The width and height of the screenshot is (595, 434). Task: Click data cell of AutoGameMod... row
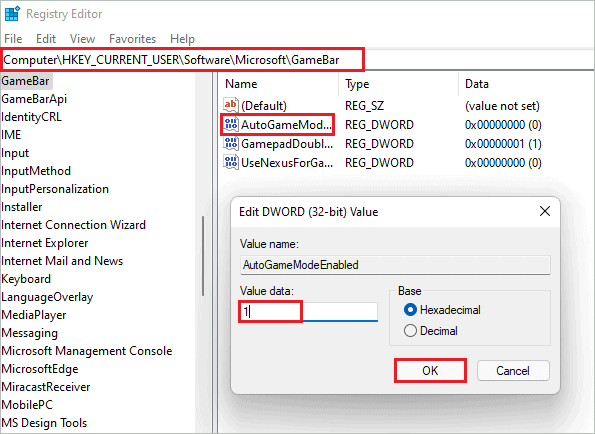tap(503, 125)
